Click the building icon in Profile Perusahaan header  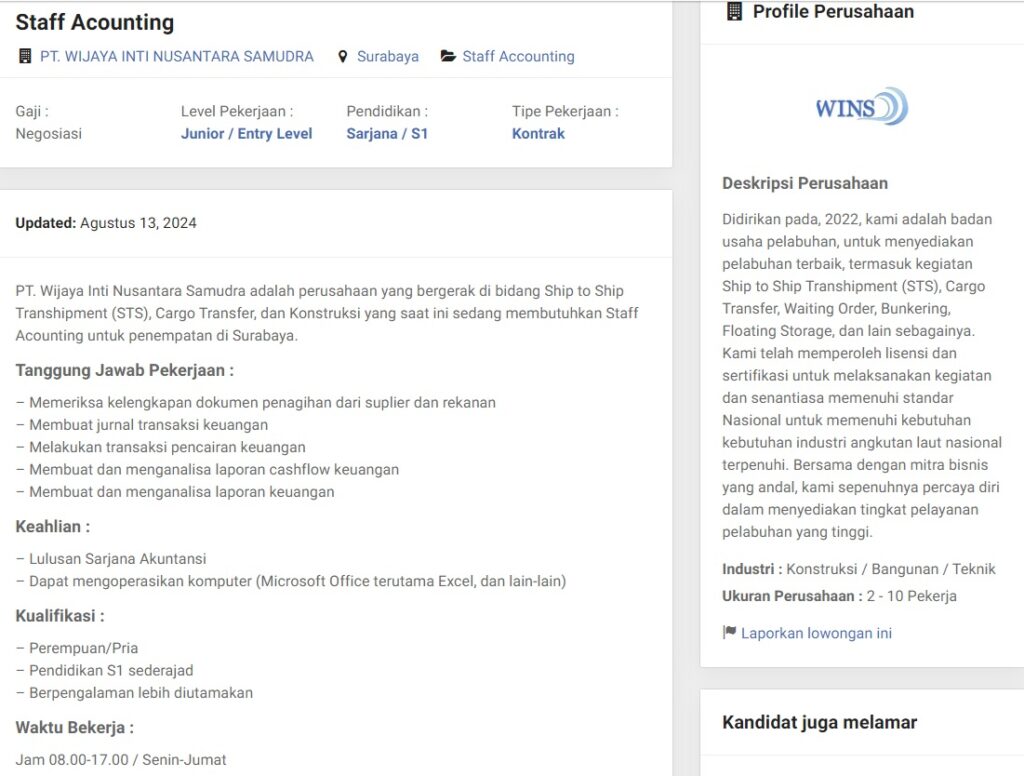[x=735, y=12]
